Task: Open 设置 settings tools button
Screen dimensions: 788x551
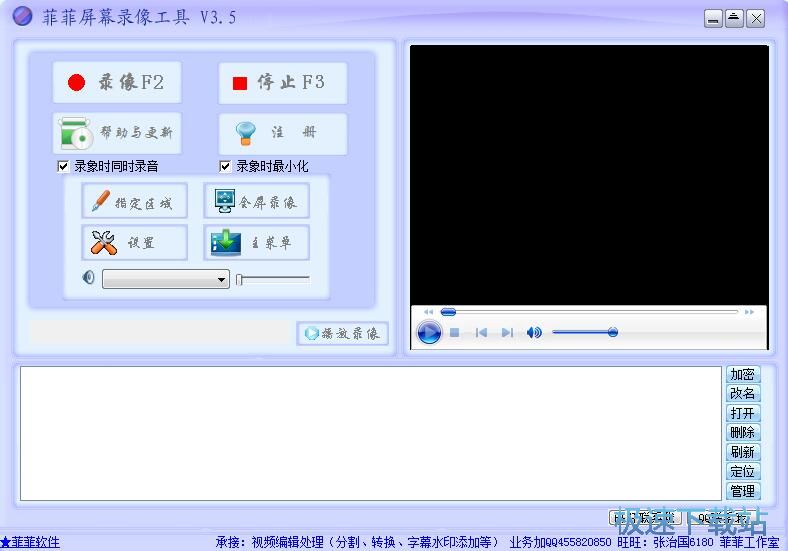Action: click(x=135, y=243)
